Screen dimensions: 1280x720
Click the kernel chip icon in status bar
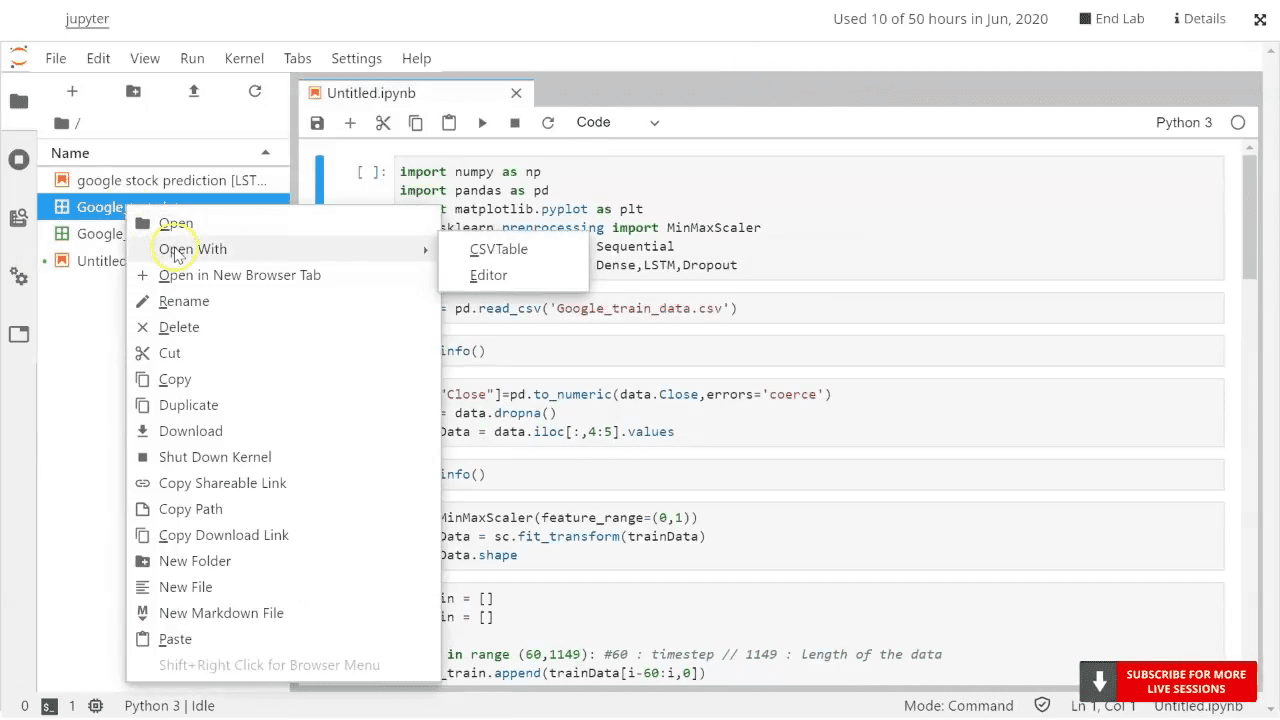(95, 706)
